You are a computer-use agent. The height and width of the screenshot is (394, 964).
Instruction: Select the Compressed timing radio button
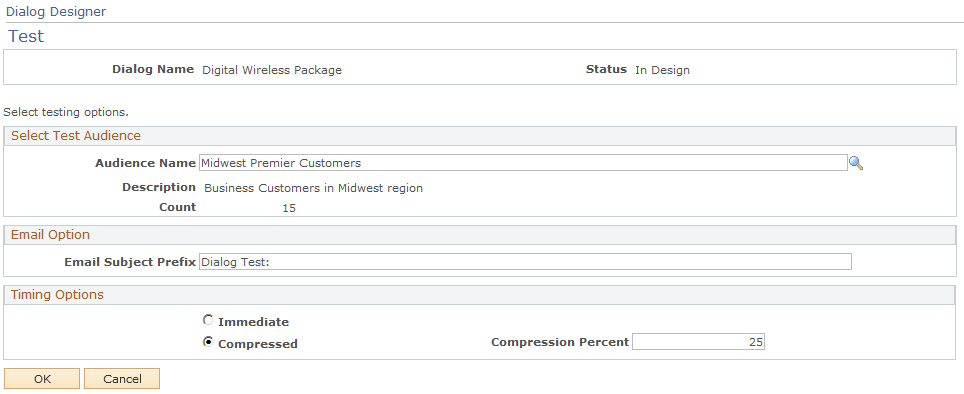[208, 342]
